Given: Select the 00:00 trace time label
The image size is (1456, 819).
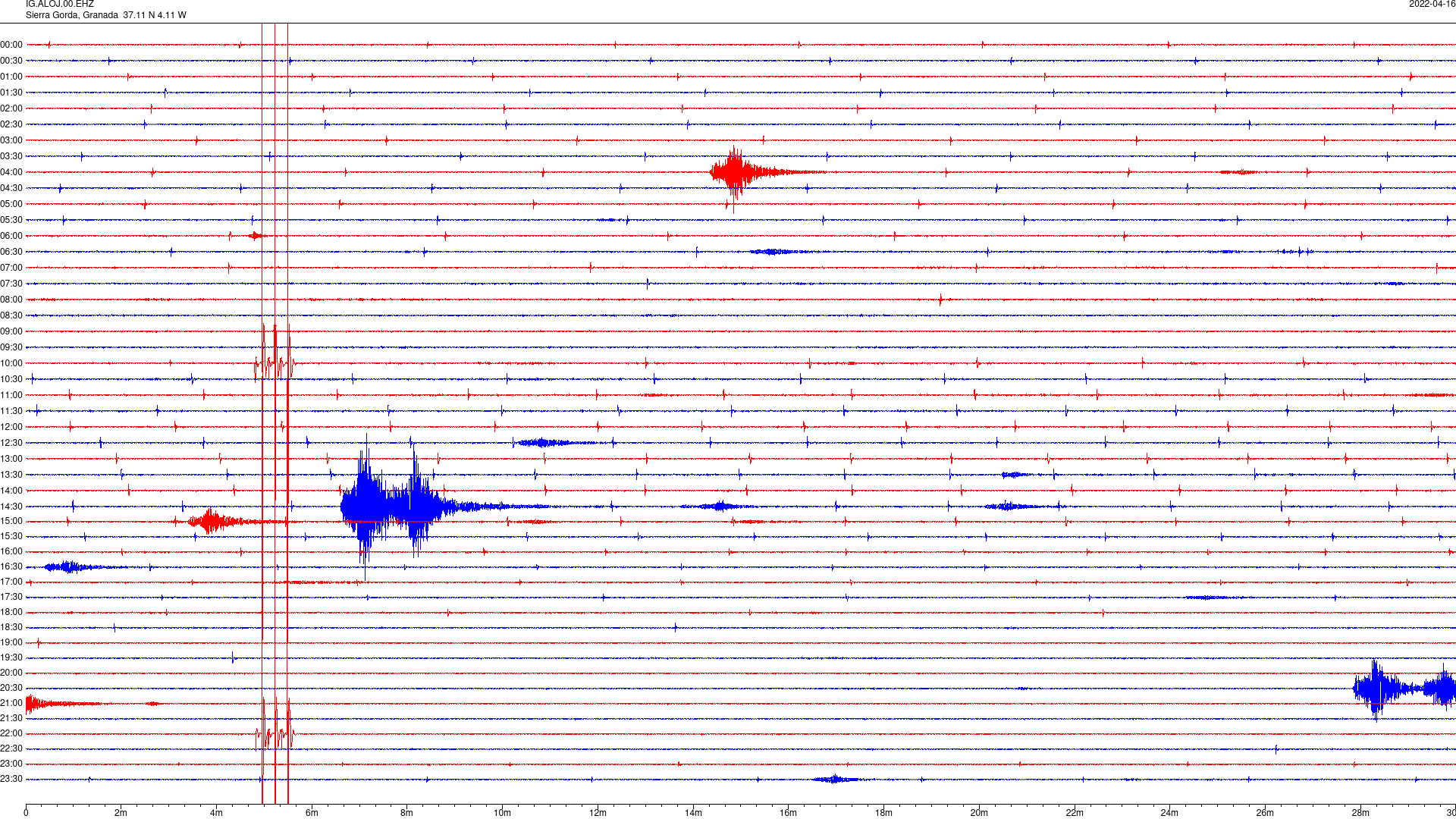Looking at the screenshot, I should pos(11,45).
